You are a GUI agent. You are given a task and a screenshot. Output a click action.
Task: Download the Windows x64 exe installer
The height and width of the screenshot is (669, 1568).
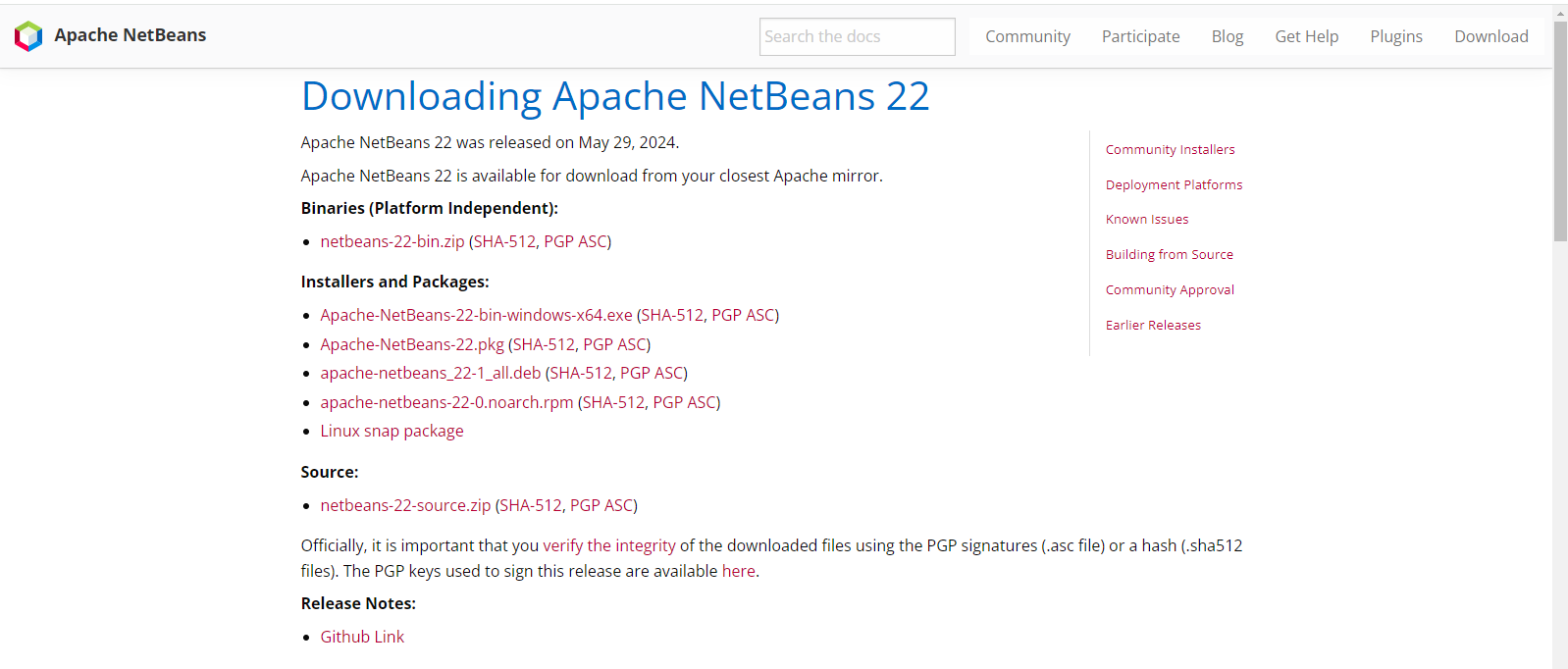point(476,315)
